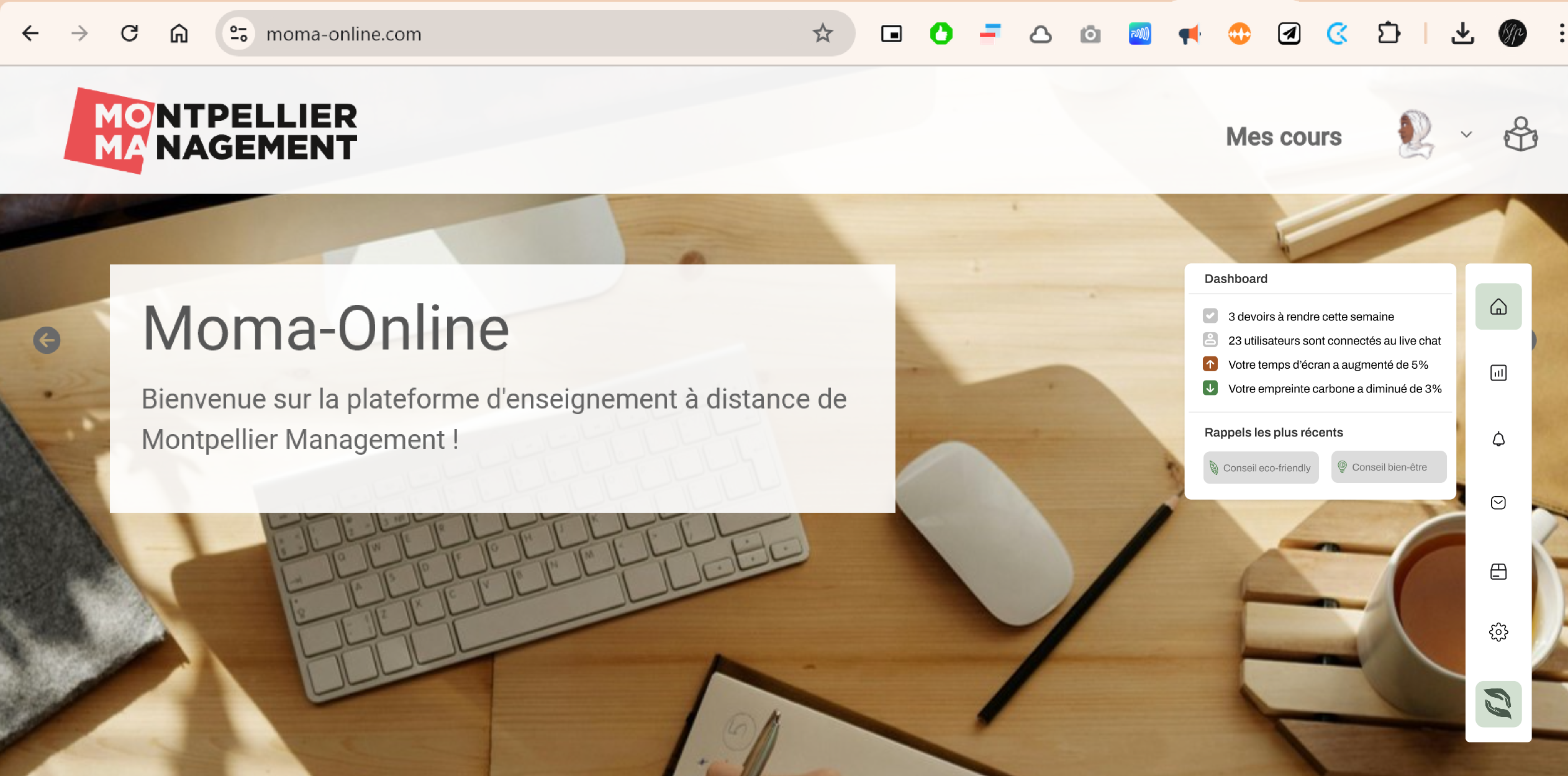Bookmark this page with the star
This screenshot has width=1568, height=776.
click(822, 34)
